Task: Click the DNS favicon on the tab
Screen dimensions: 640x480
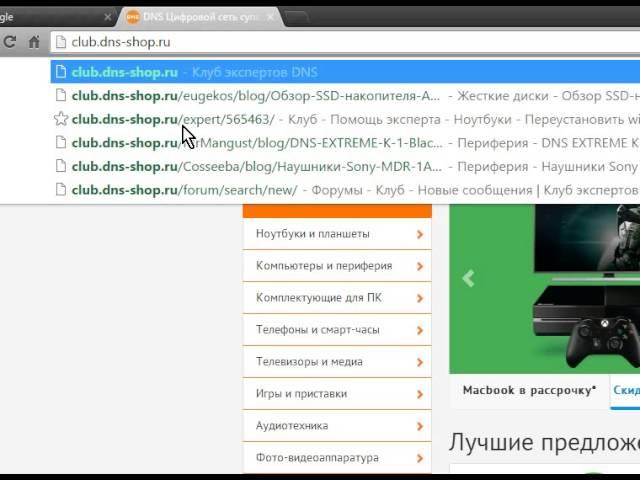Action: [x=133, y=17]
